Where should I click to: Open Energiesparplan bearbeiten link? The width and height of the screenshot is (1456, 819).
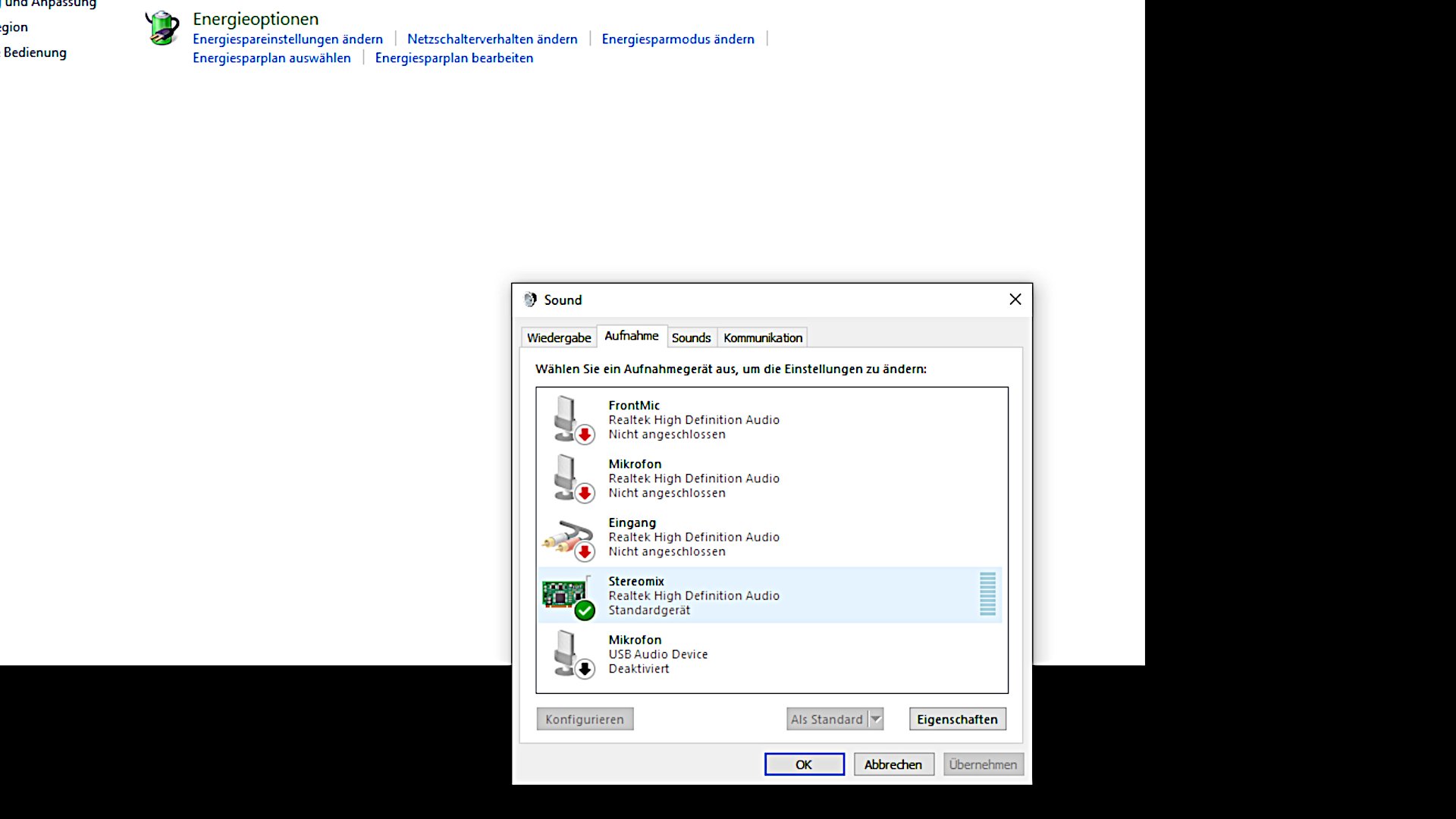[454, 58]
